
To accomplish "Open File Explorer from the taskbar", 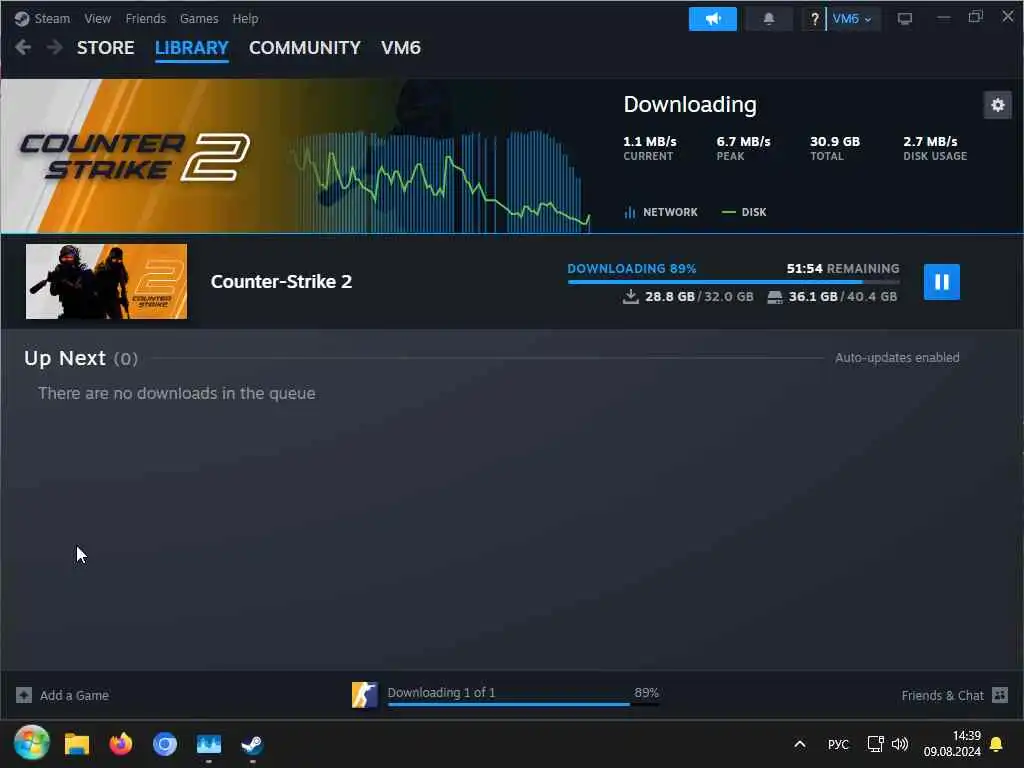I will coord(76,744).
